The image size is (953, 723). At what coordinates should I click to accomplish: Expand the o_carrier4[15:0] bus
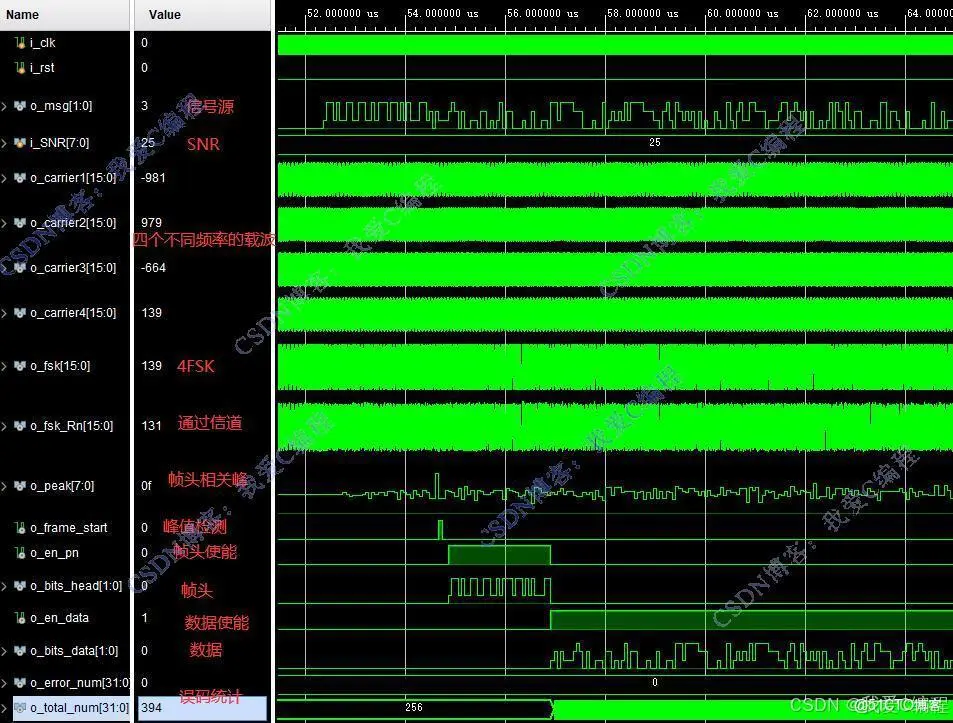pos(4,313)
